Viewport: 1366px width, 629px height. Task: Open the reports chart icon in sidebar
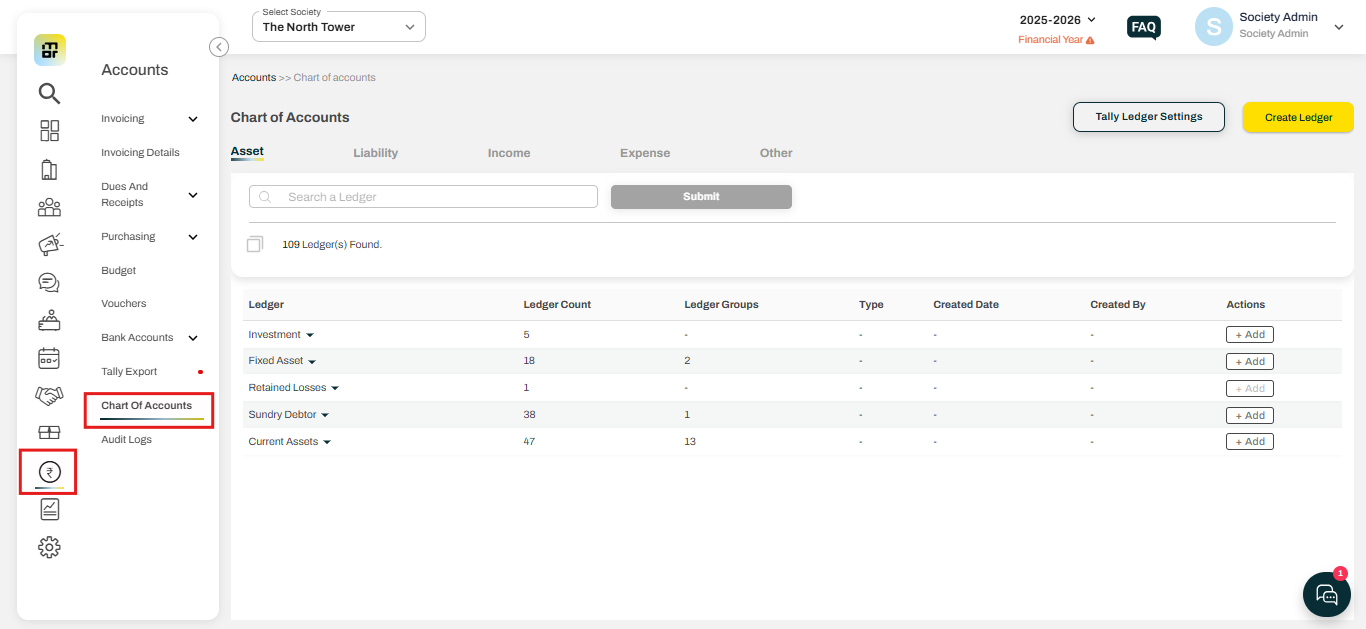click(x=49, y=509)
